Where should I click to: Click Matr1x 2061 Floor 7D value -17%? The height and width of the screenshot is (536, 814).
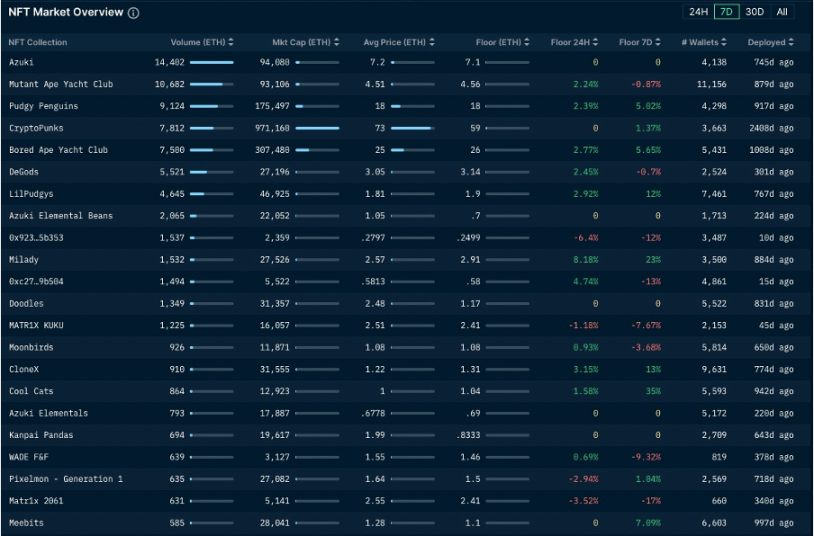click(650, 501)
